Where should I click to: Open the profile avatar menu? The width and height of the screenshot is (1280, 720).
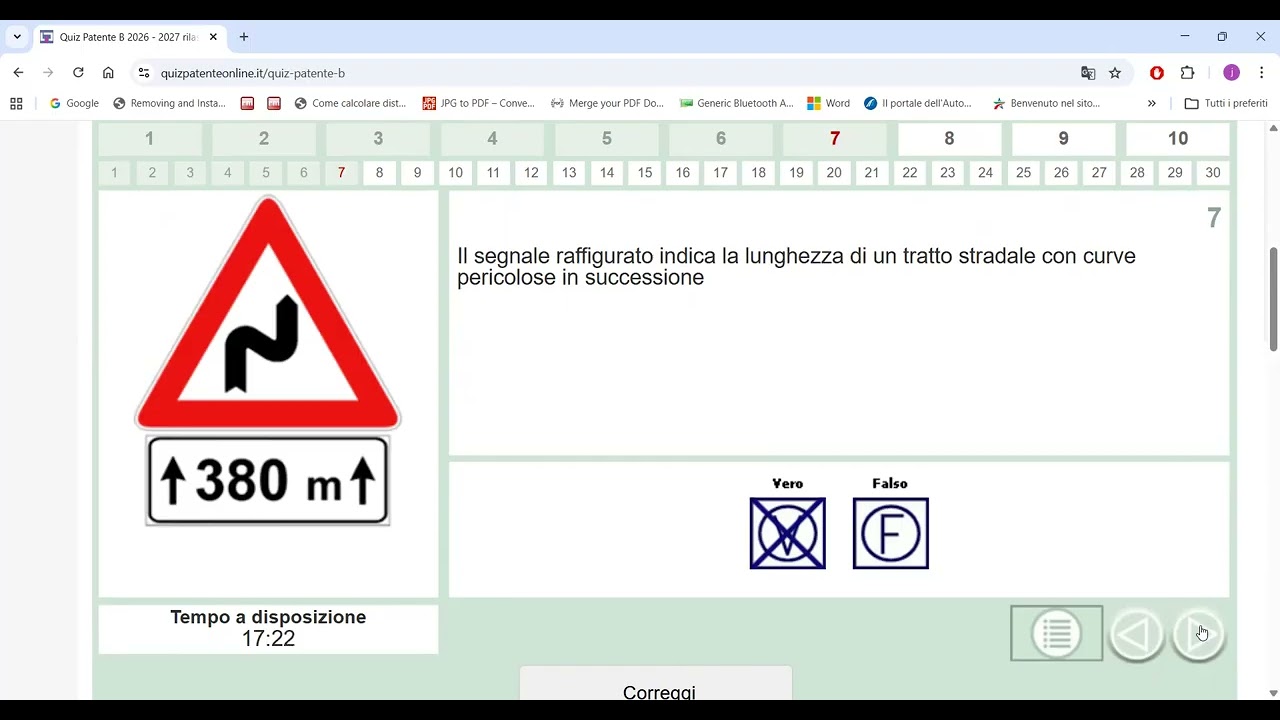coord(1231,73)
